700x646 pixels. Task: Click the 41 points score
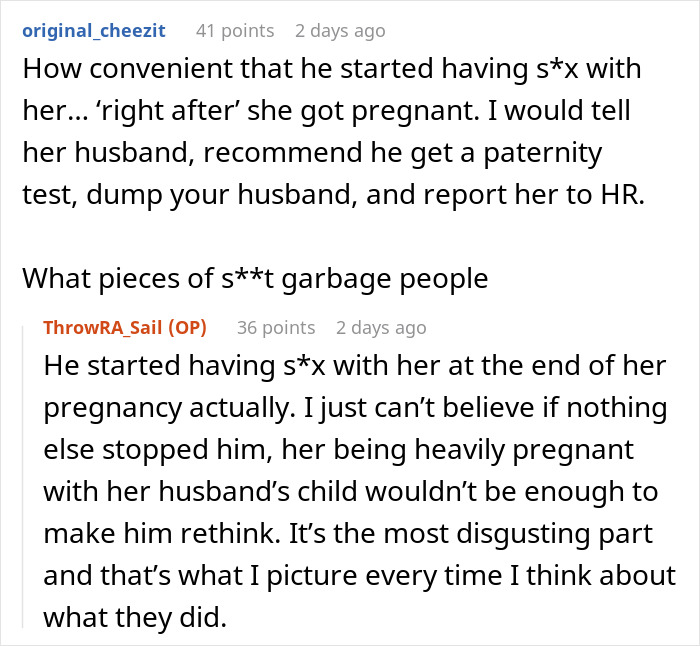pyautogui.click(x=235, y=31)
